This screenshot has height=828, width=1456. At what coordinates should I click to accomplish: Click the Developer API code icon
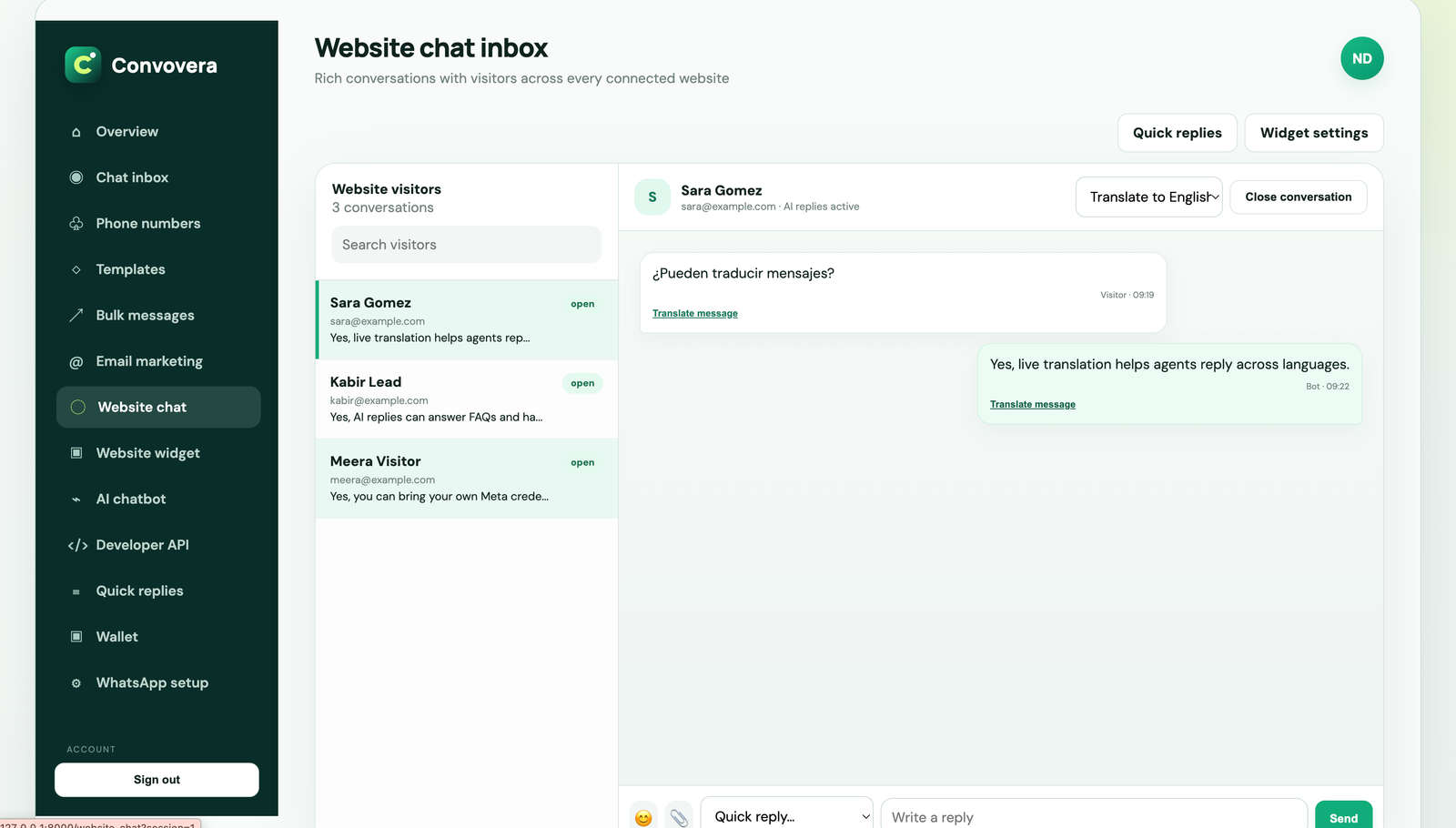pos(77,545)
